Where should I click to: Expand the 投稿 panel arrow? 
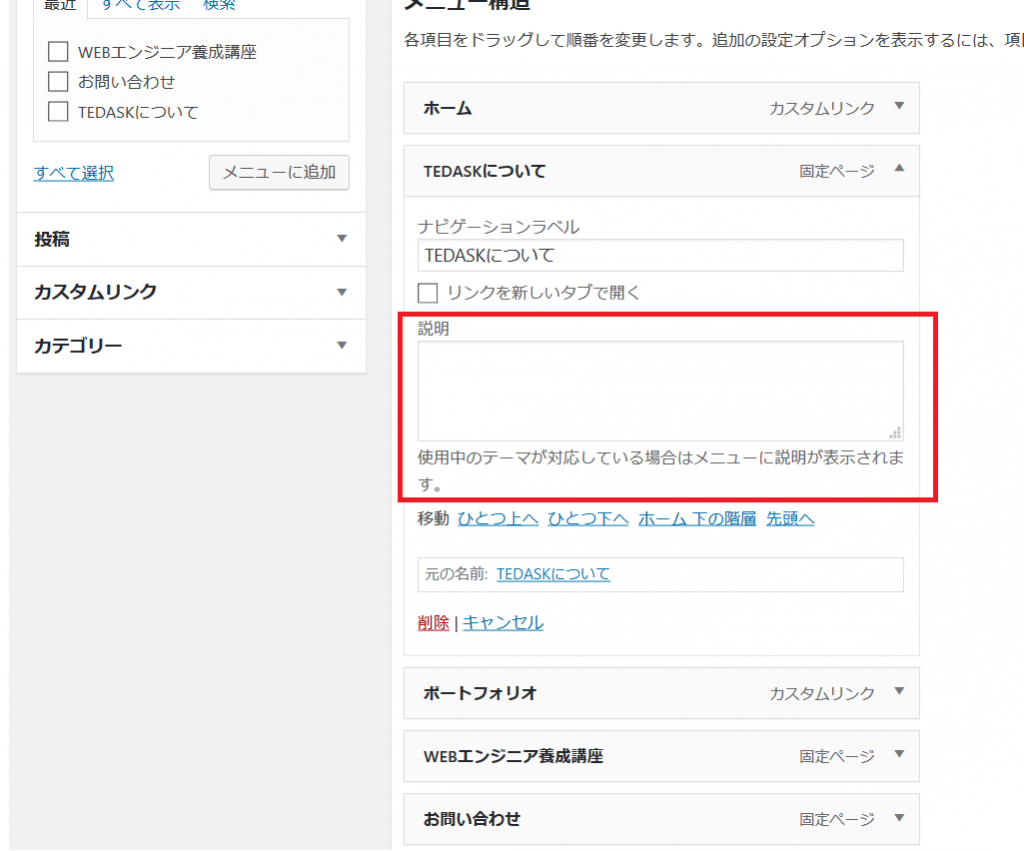click(x=342, y=239)
